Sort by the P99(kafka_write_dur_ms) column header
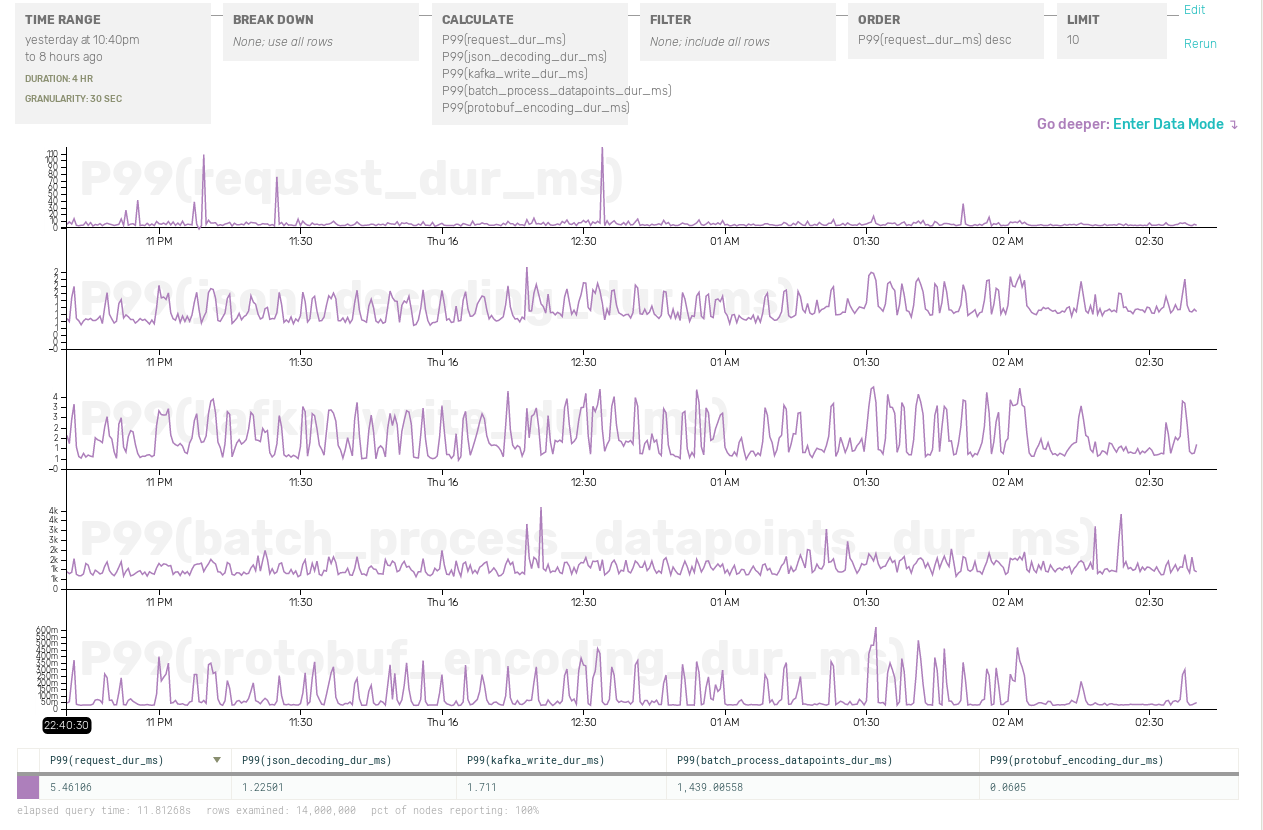1263x830 pixels. click(536, 761)
